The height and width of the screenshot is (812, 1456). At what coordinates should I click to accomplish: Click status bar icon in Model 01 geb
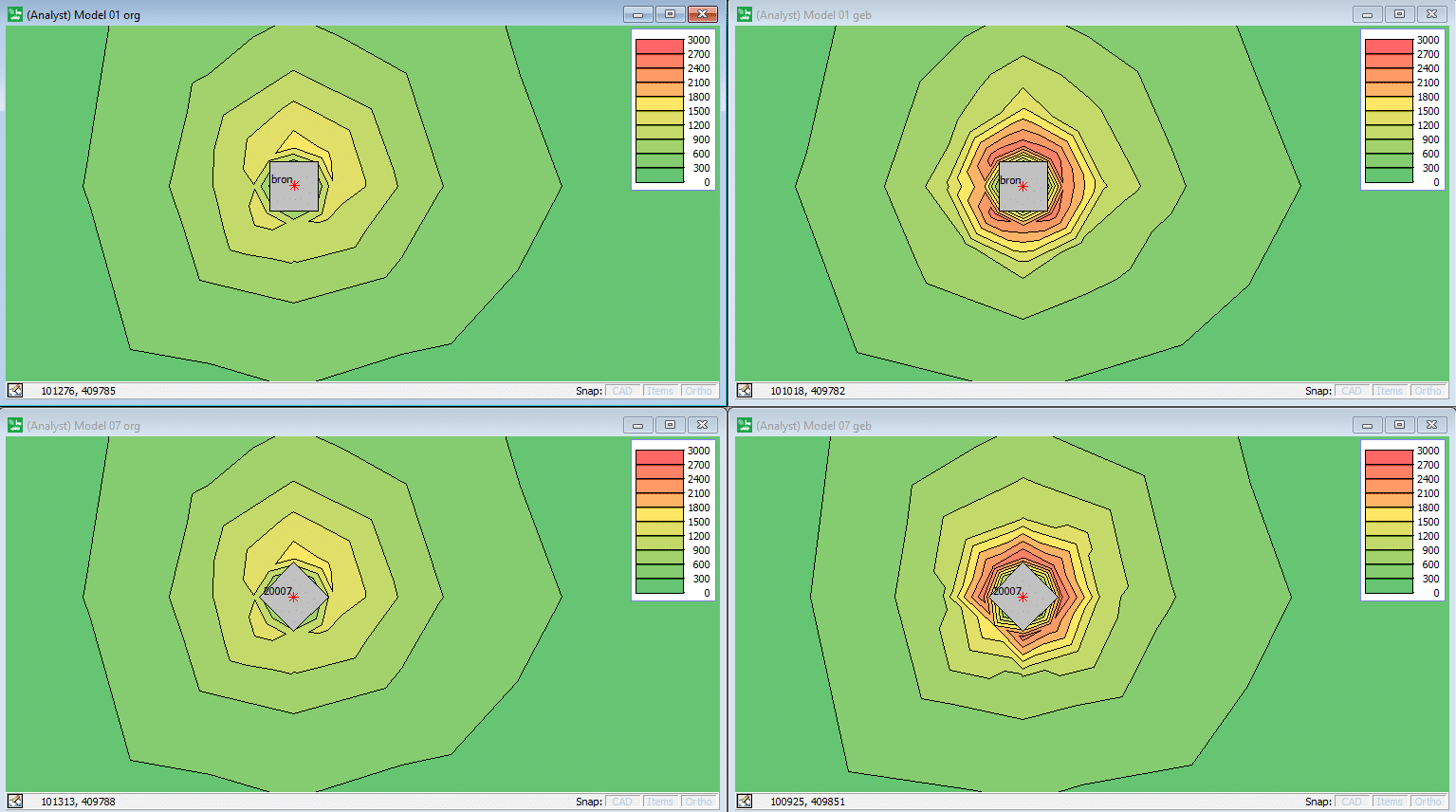coord(745,390)
